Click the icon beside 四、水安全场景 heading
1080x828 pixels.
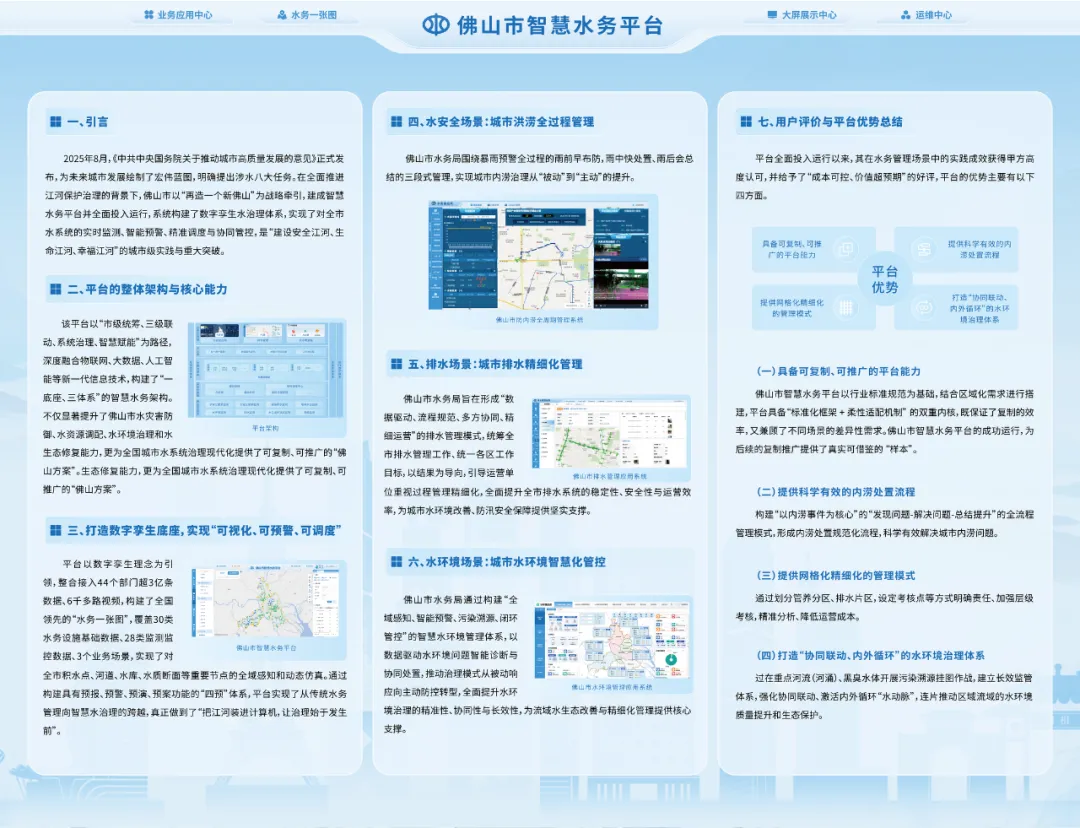click(x=397, y=122)
